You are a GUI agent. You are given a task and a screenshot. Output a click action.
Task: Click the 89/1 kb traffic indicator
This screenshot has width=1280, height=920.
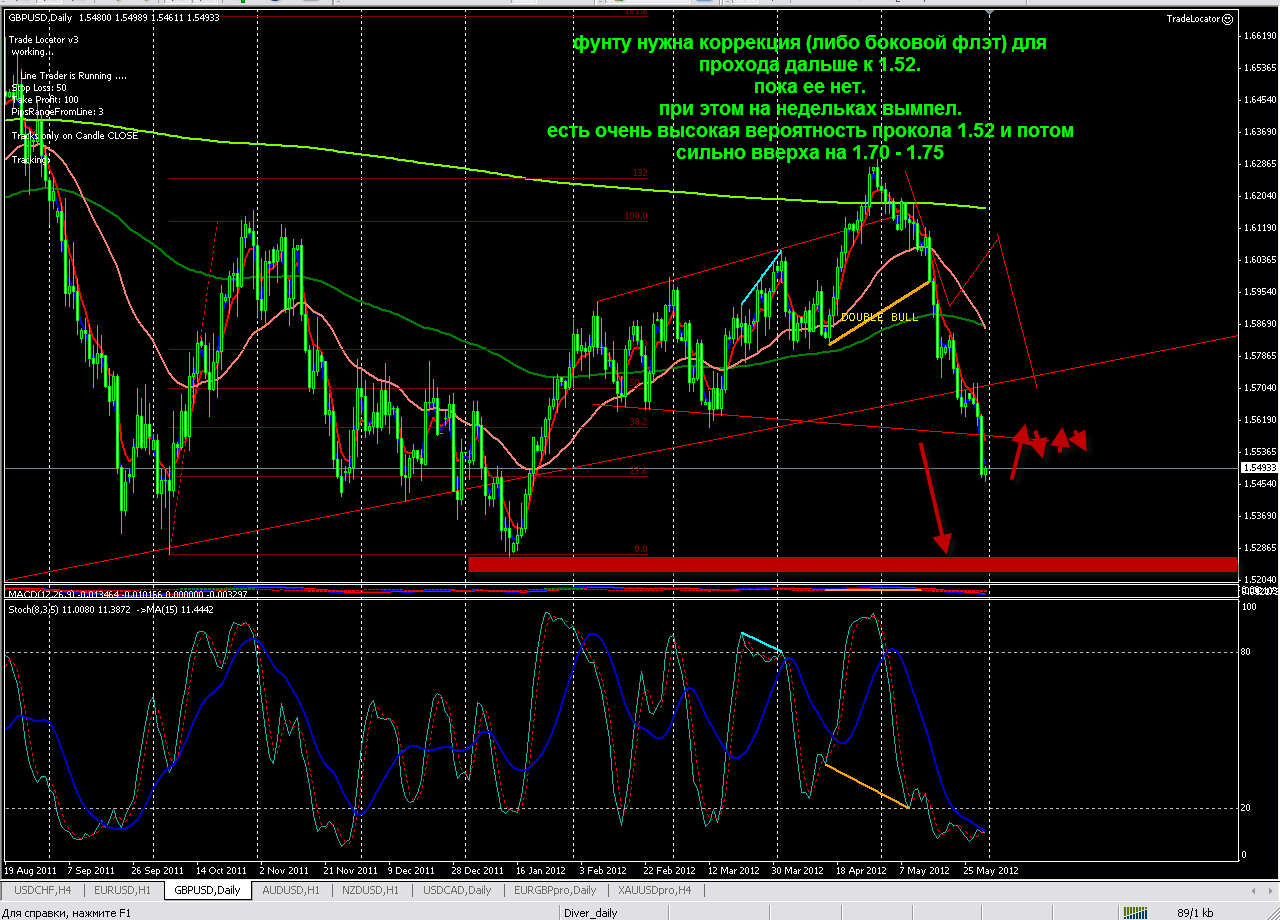[1195, 912]
